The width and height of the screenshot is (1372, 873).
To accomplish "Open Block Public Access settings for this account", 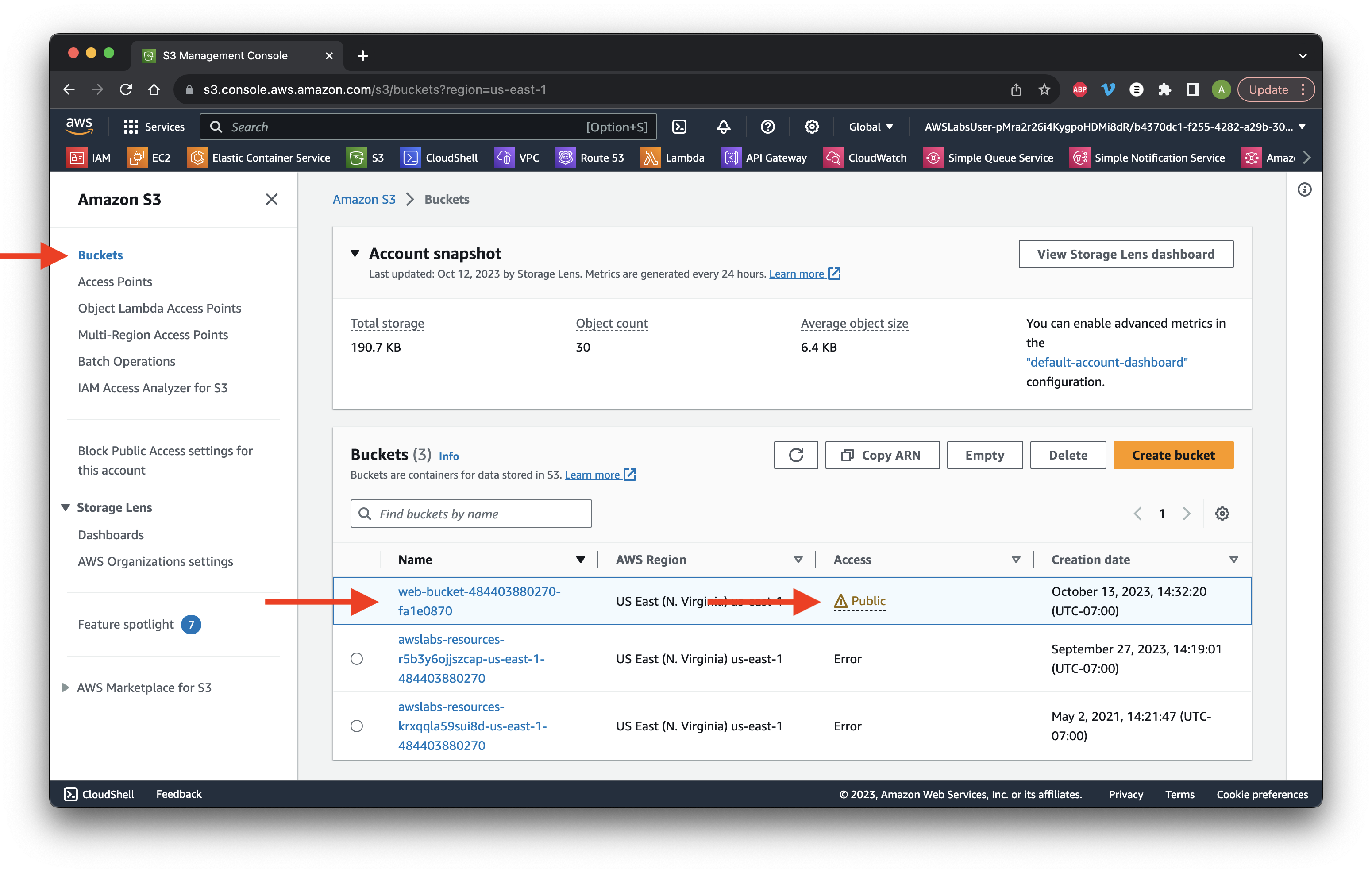I will coord(165,460).
